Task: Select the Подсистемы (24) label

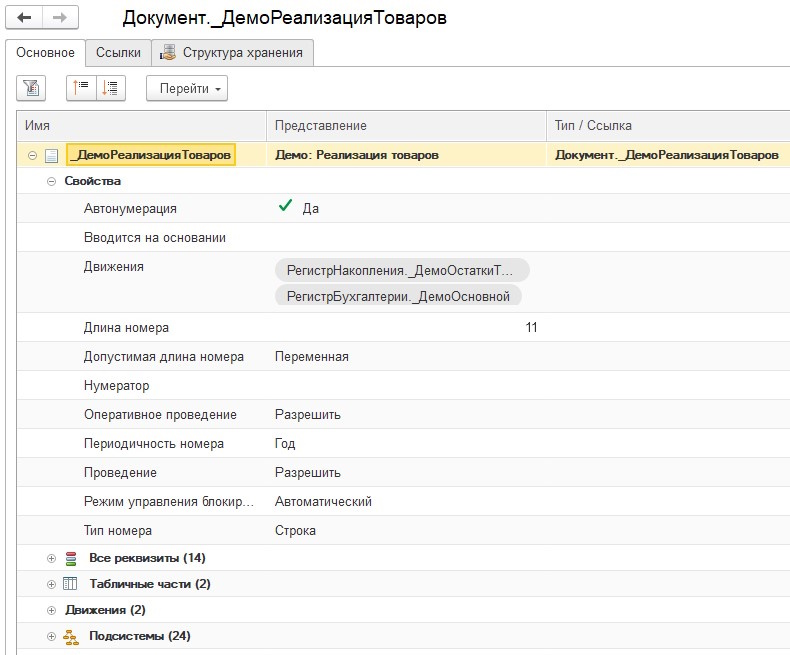Action: (140, 636)
